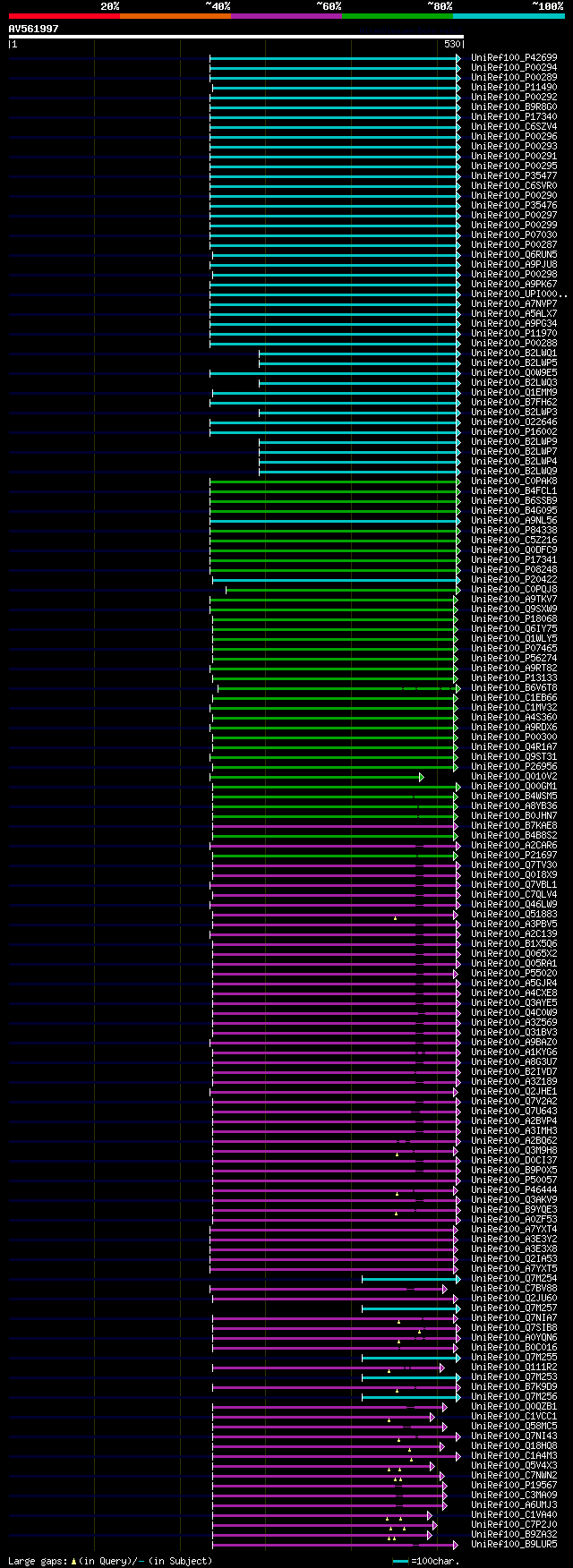Select hit label UniRef100_P50057
Screen dimensions: 573x1568
[514, 1180]
